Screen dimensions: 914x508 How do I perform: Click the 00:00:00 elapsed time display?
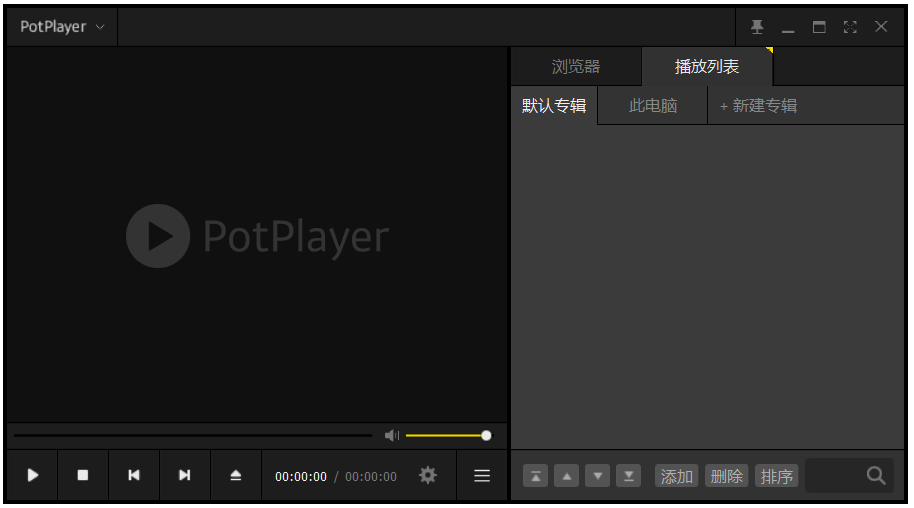pos(301,477)
